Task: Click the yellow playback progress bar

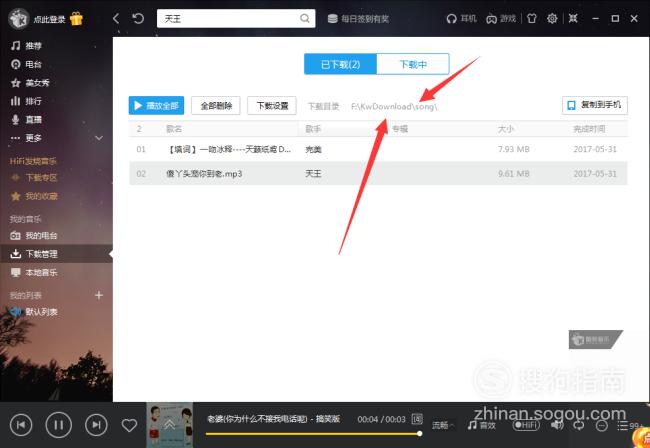Action: pyautogui.click(x=313, y=434)
